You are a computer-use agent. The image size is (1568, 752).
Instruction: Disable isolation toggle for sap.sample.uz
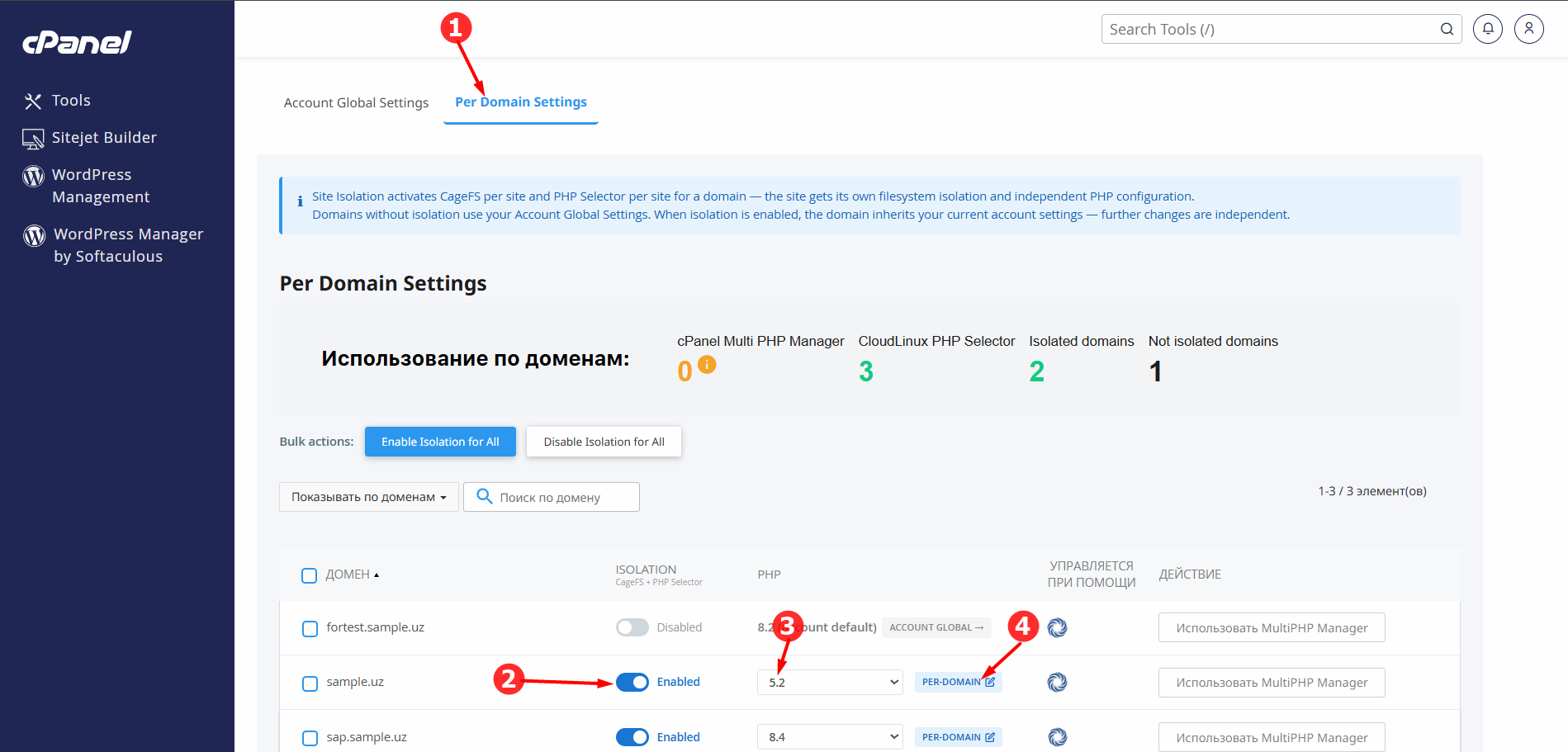click(632, 737)
